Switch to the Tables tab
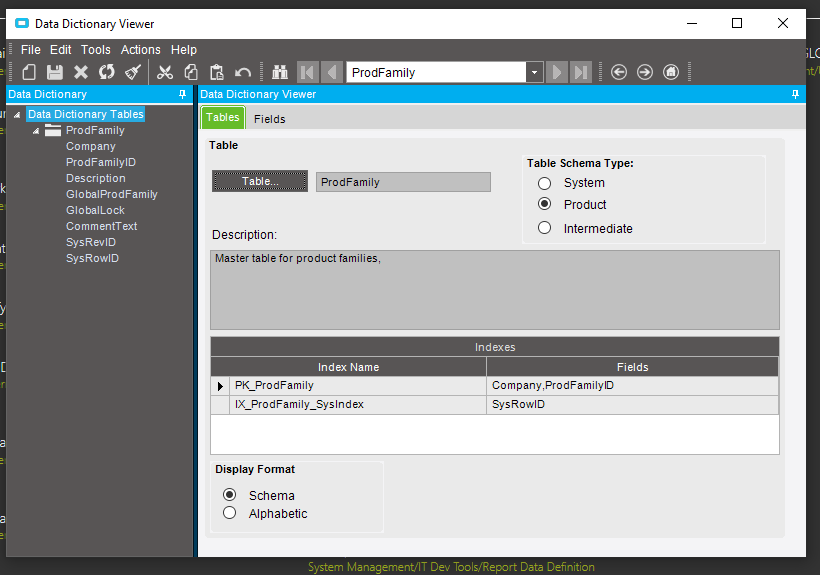The height and width of the screenshot is (575, 820). [x=223, y=117]
